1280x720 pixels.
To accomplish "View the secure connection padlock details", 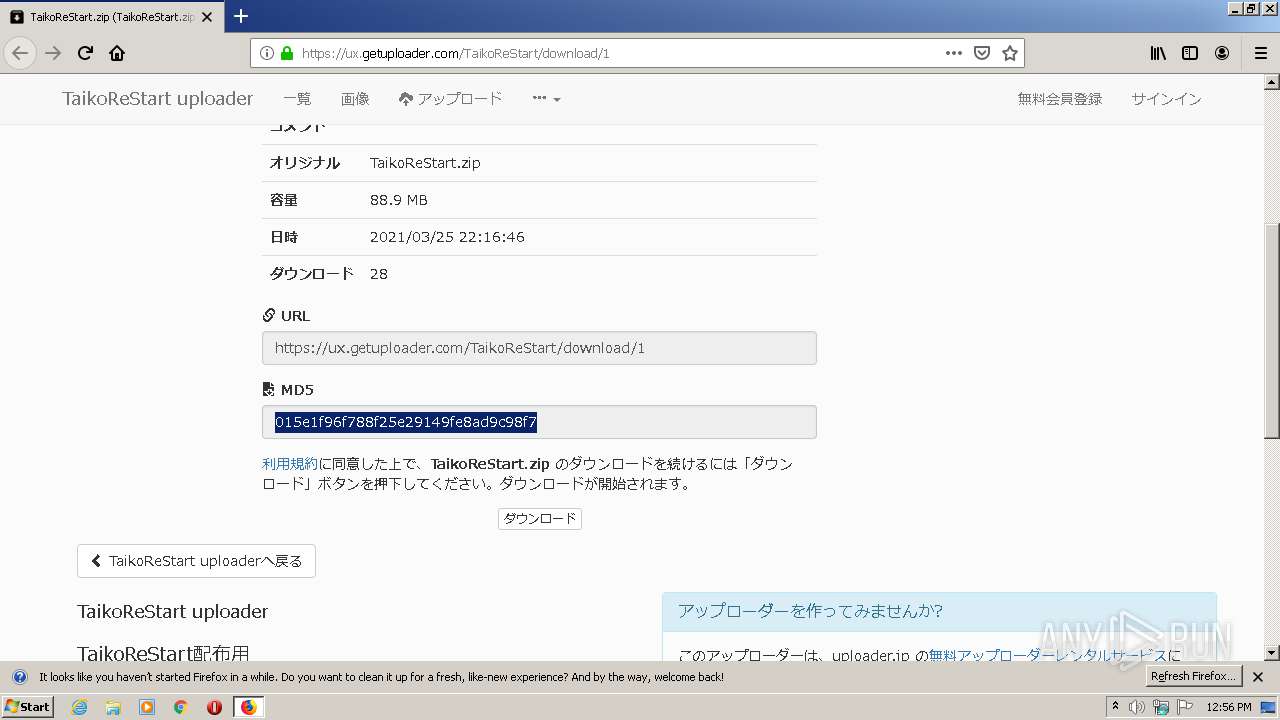I will [287, 53].
